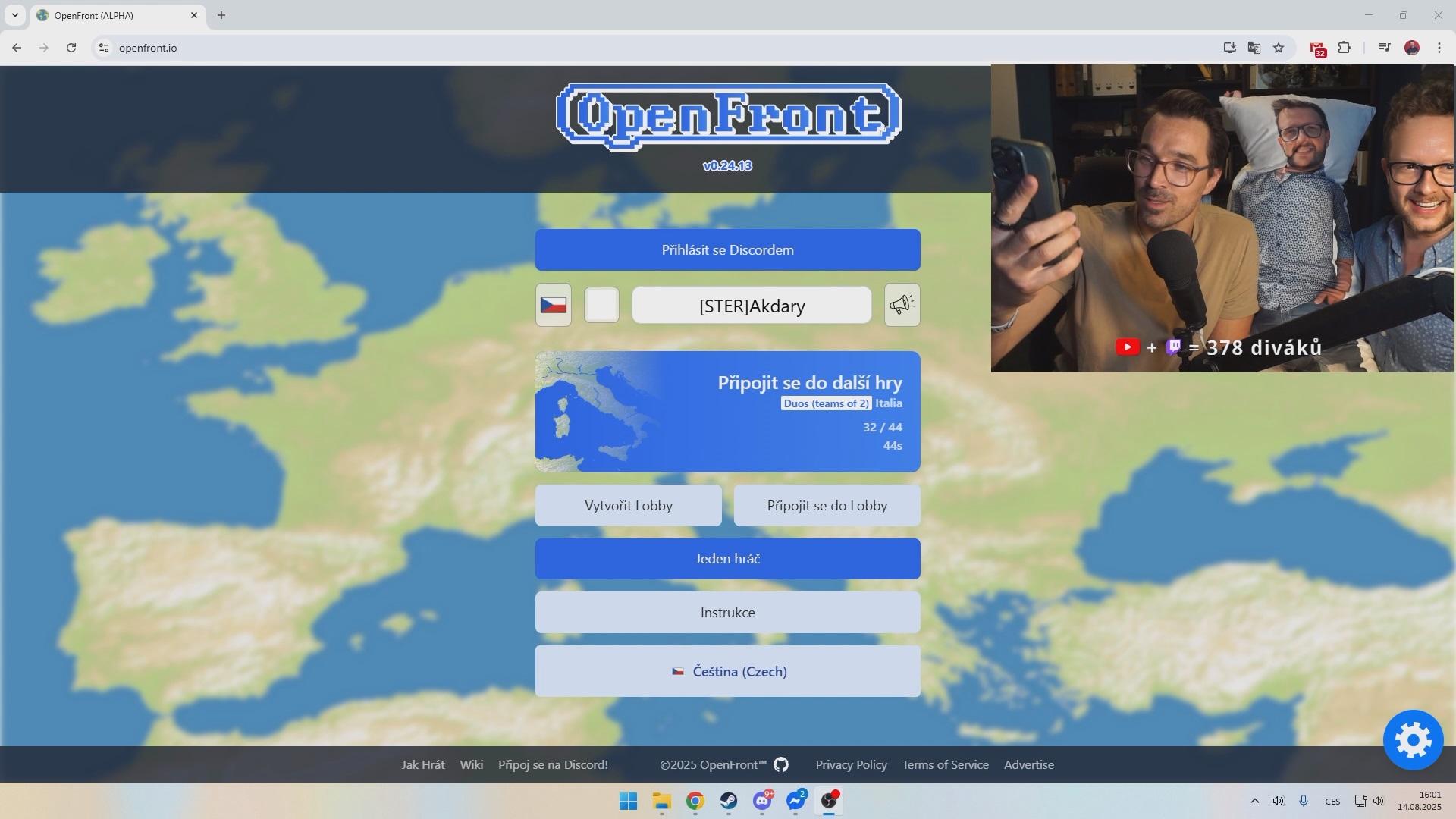Open the Czech flag country selector
Image resolution: width=1456 pixels, height=819 pixels.
point(553,305)
